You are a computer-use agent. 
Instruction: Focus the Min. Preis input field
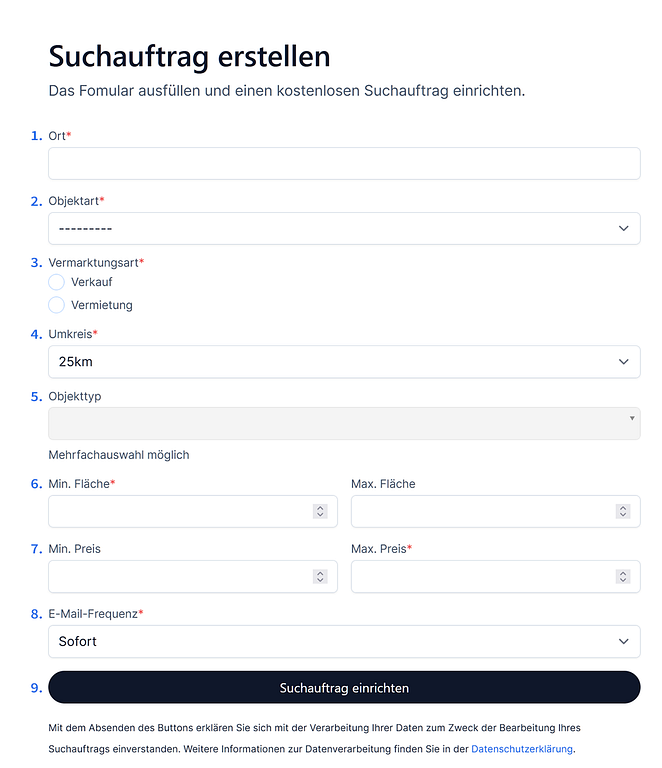point(180,576)
